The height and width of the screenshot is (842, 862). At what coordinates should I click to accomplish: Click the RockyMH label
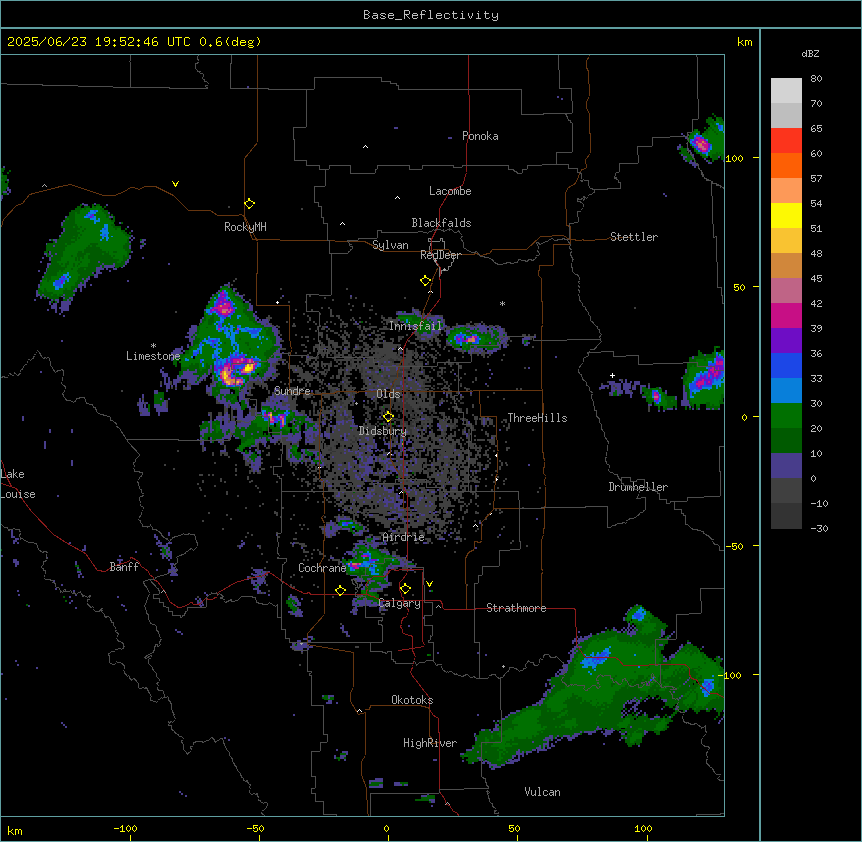[245, 227]
